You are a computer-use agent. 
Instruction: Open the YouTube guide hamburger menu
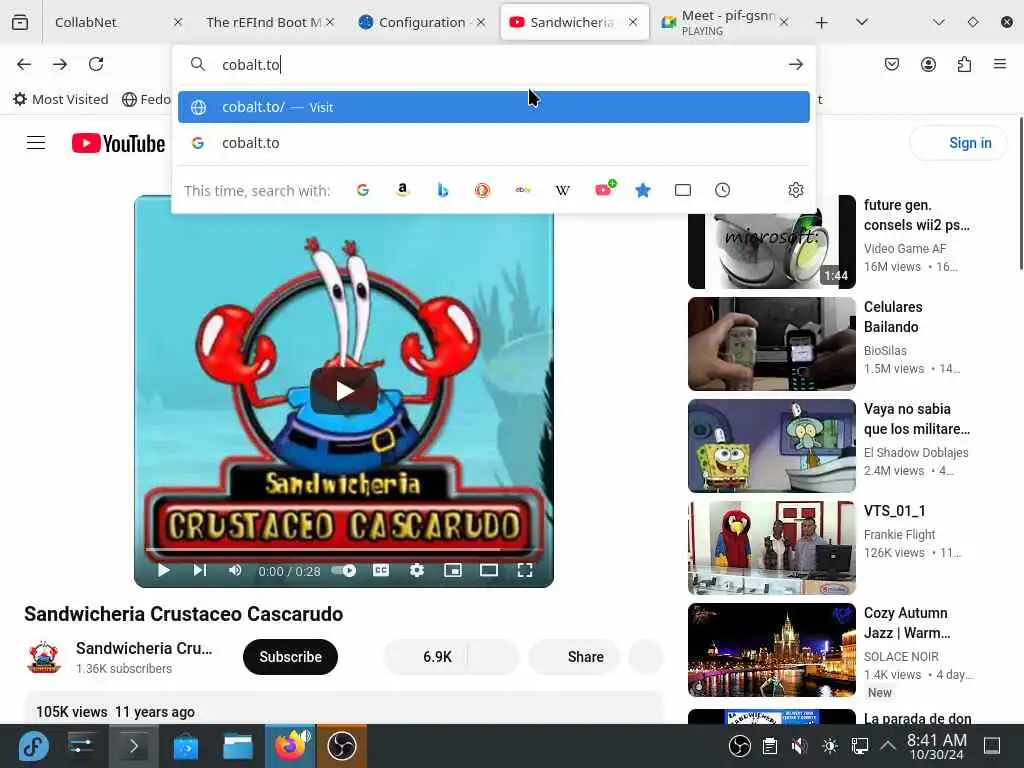(x=36, y=143)
